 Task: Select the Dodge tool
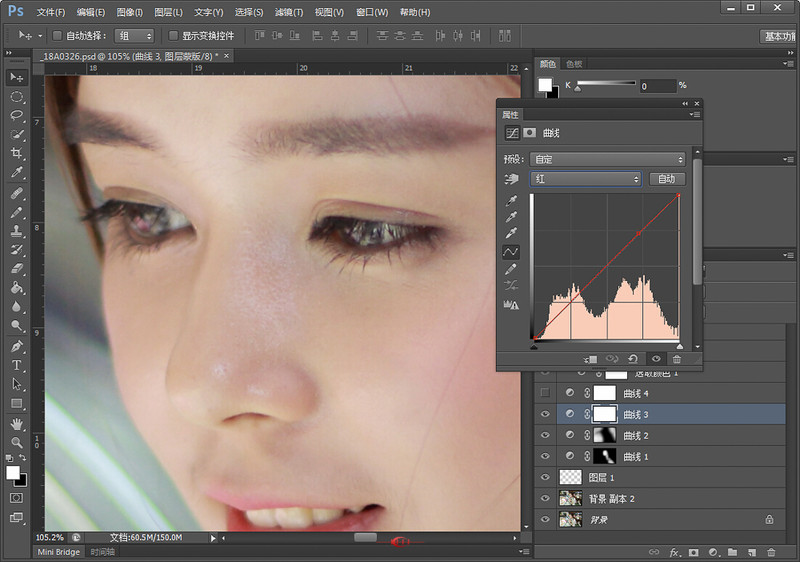coord(16,325)
